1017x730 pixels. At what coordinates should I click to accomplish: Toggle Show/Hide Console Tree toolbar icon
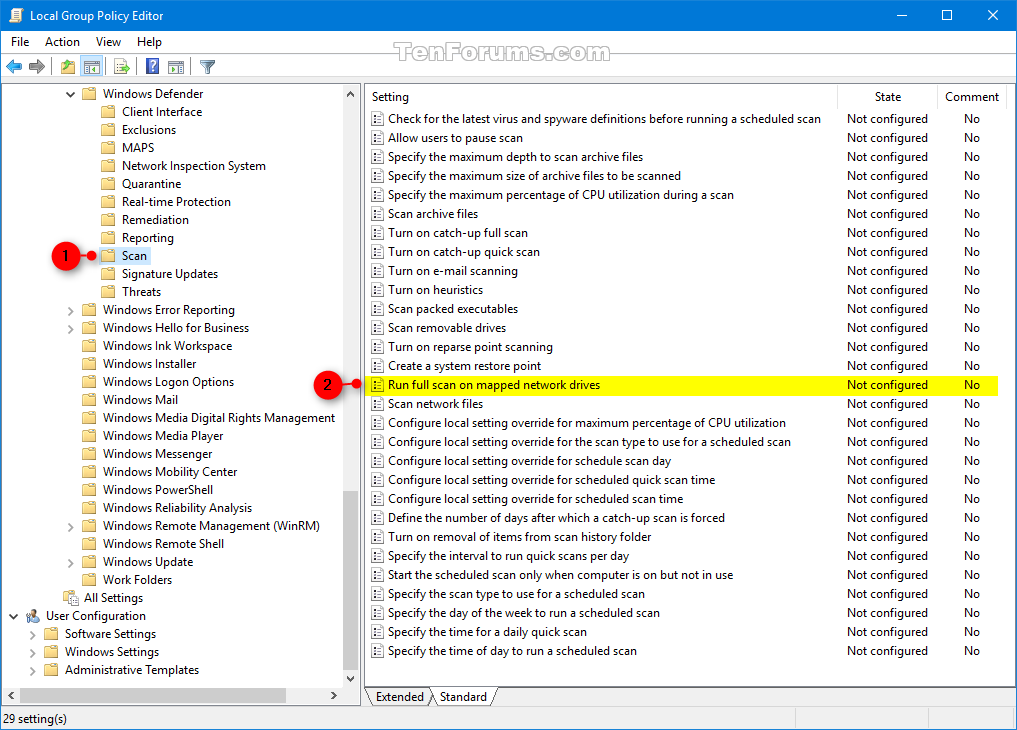(x=91, y=66)
